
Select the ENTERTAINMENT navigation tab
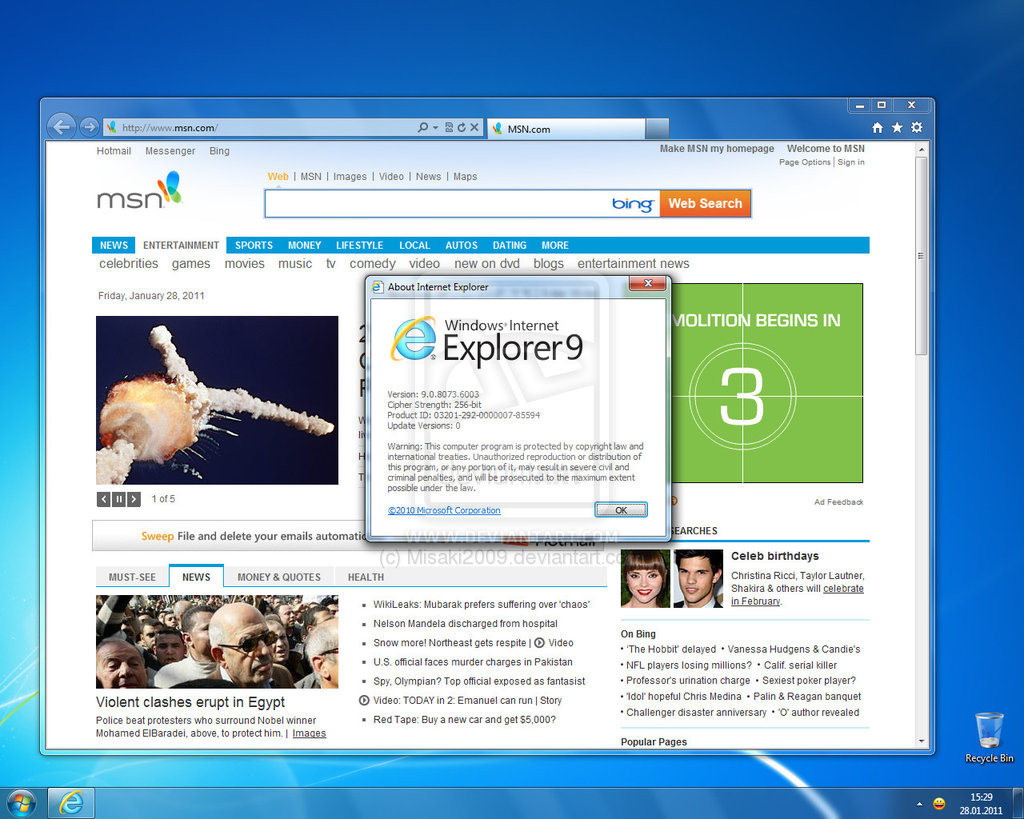coord(181,245)
